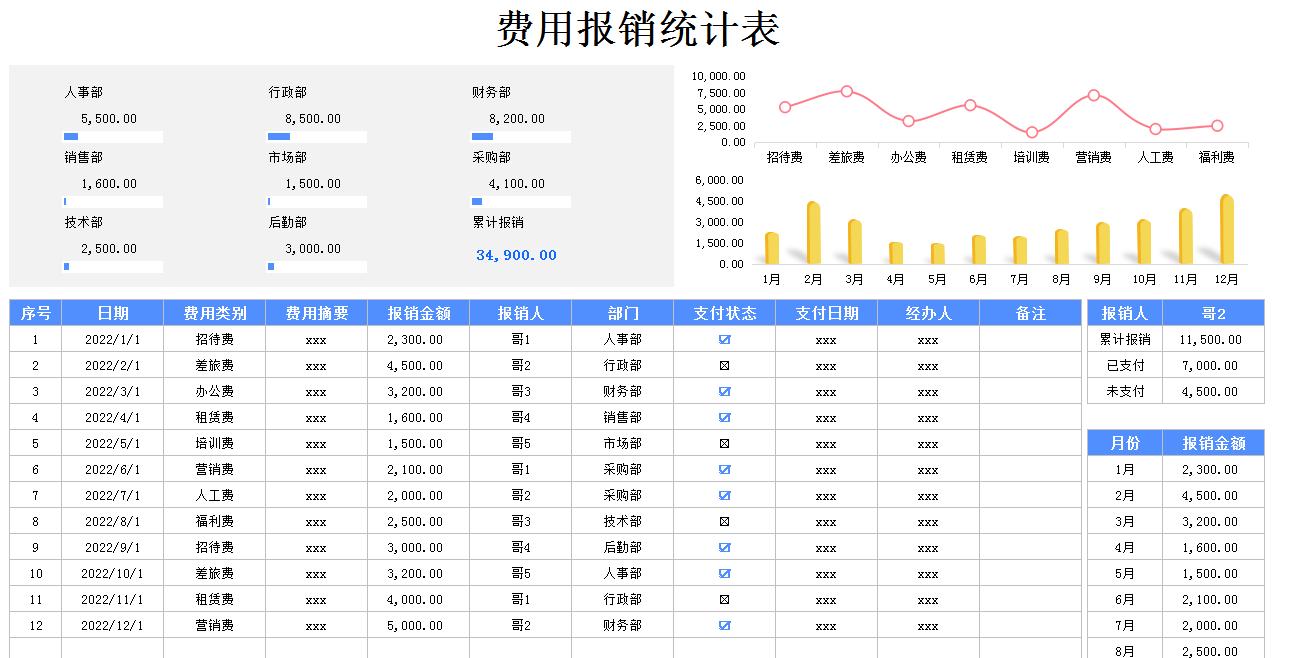This screenshot has height=658, width=1307.
Task: Select the 报销金额 column header
Action: (x=419, y=312)
